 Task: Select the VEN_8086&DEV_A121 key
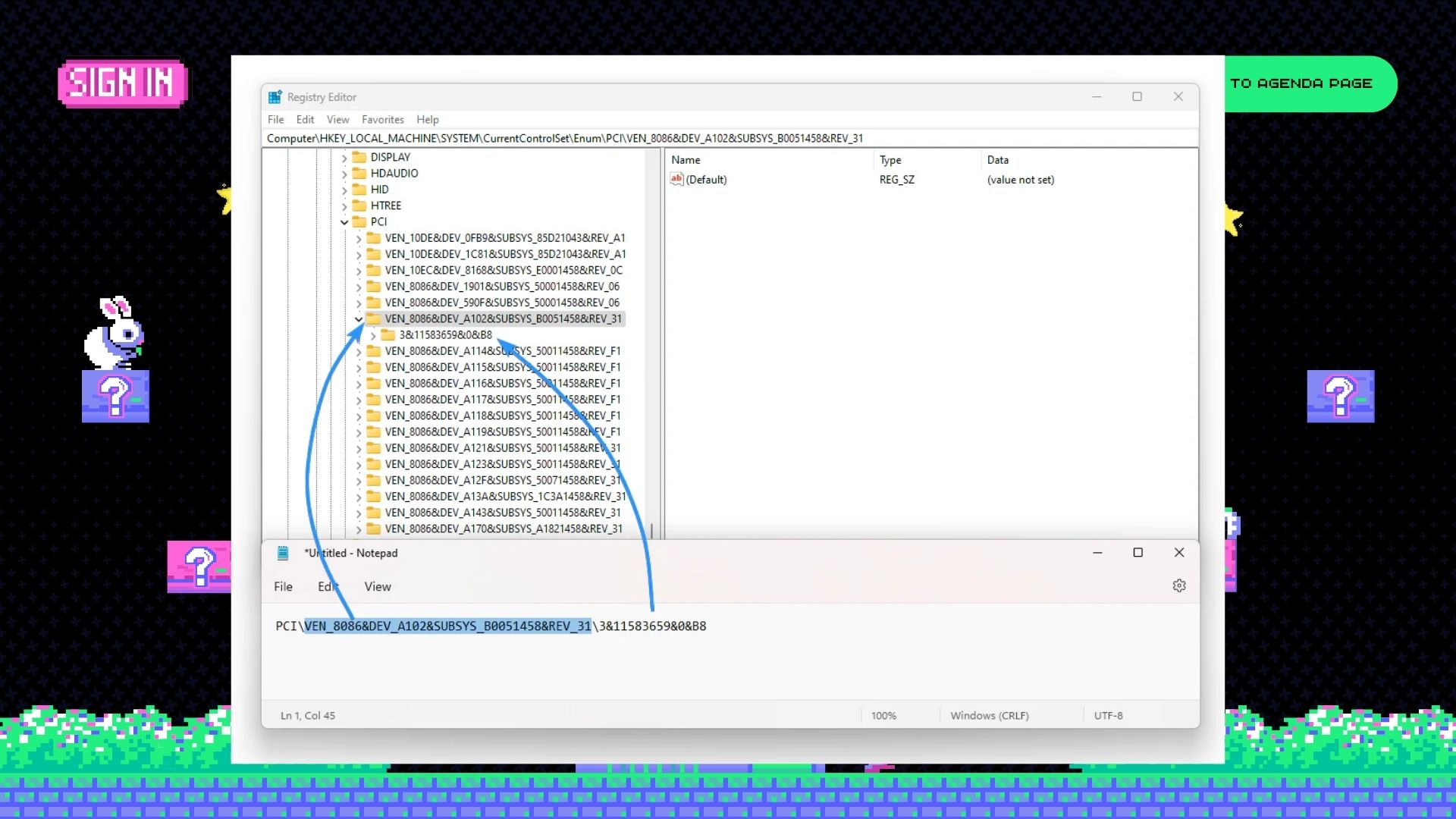(502, 448)
